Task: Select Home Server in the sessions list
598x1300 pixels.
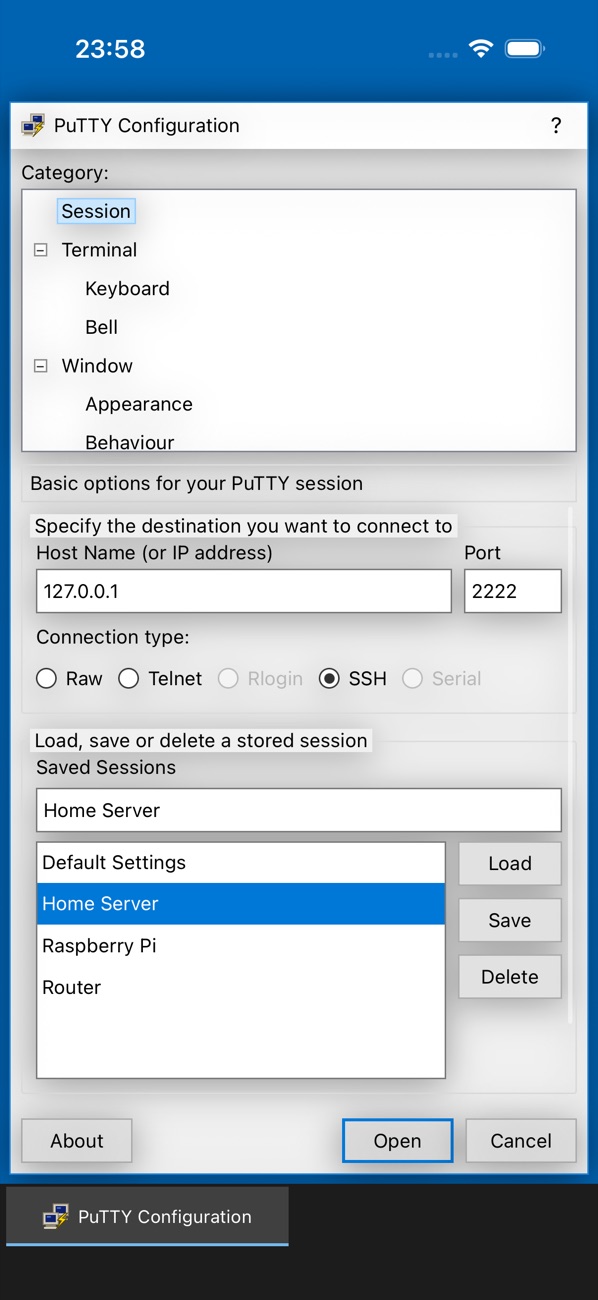Action: [x=241, y=904]
